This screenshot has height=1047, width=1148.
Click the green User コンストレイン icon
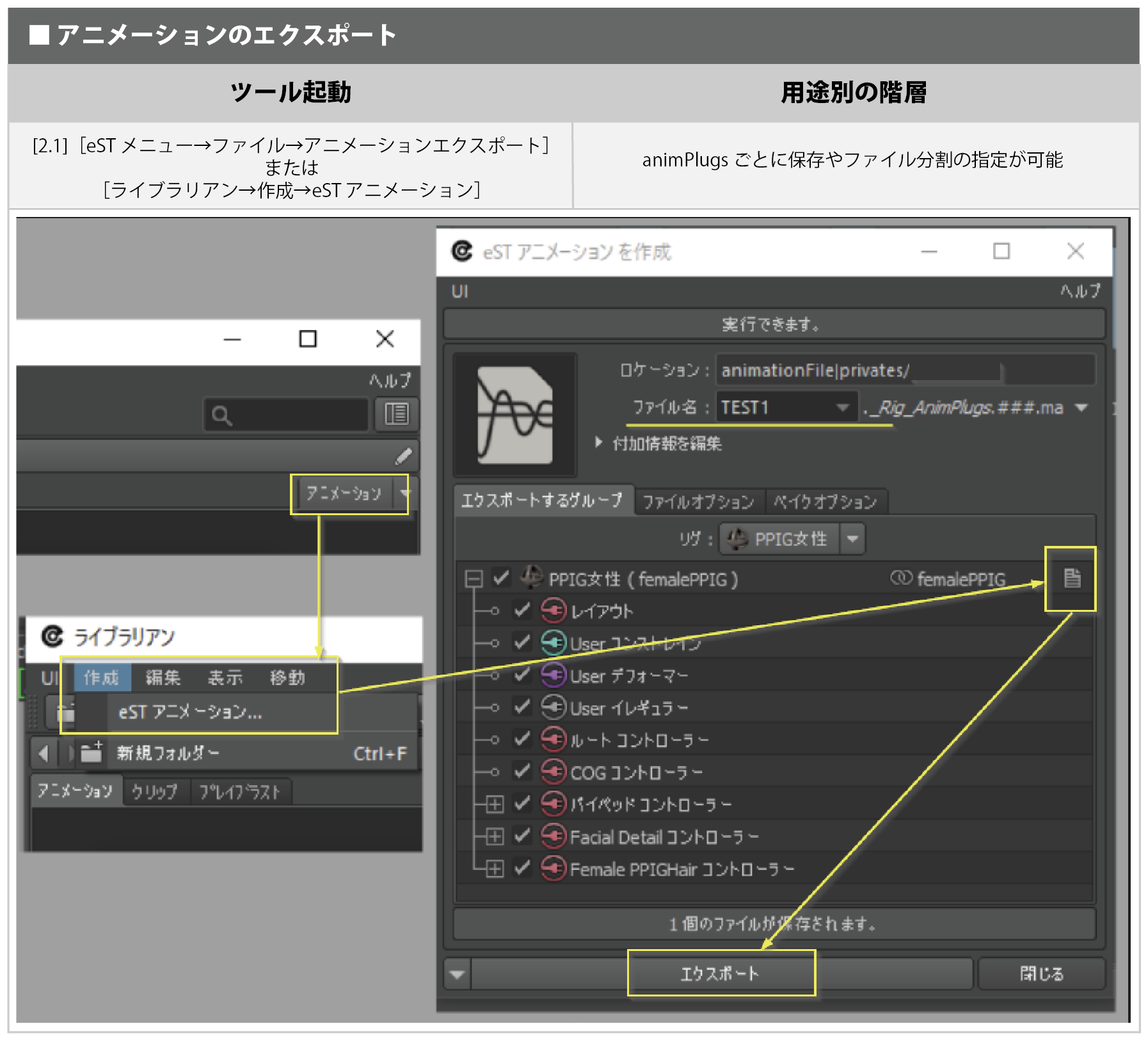coord(553,643)
